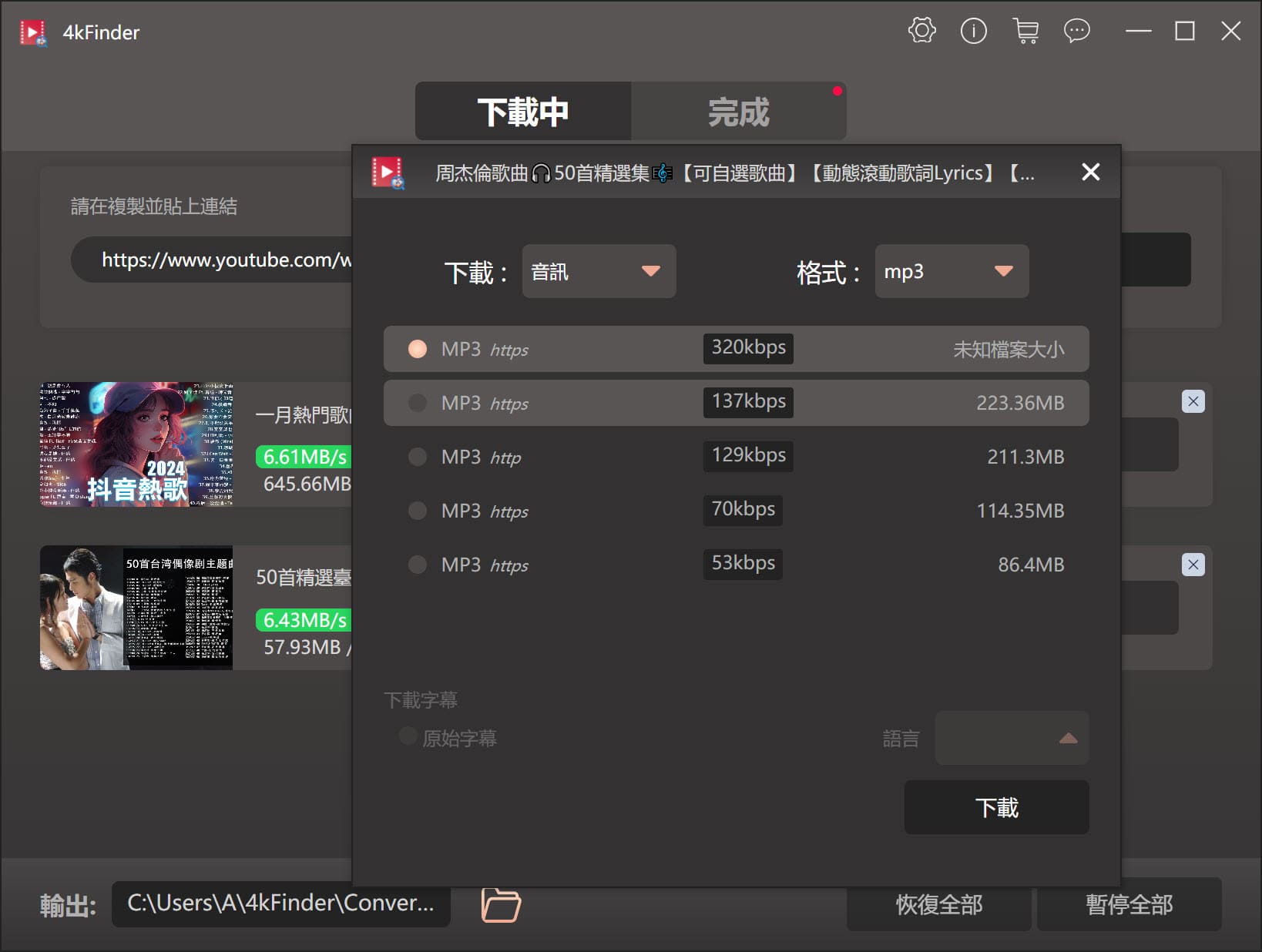Select the MP3 70kbps option
Image resolution: width=1262 pixels, height=952 pixels.
(x=736, y=511)
